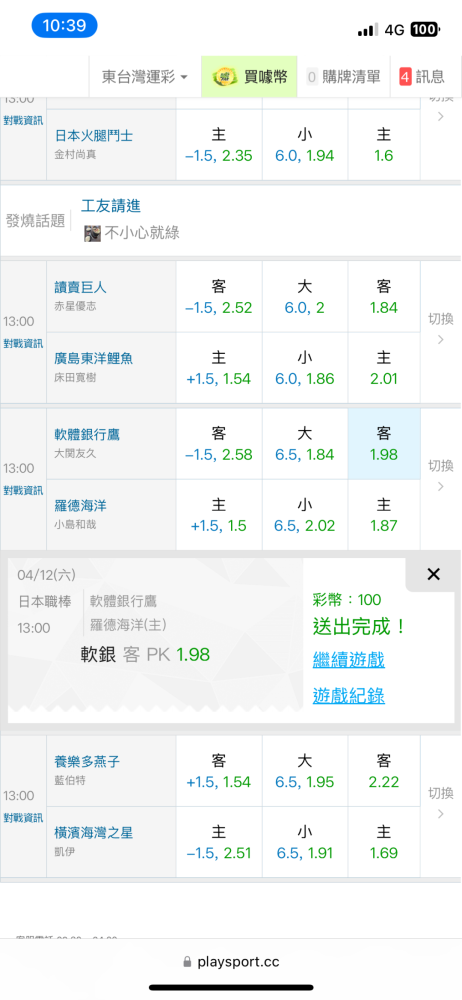Select 小 6.5, 1.91 total for 橫濱
The image size is (462, 1000).
[x=304, y=842]
